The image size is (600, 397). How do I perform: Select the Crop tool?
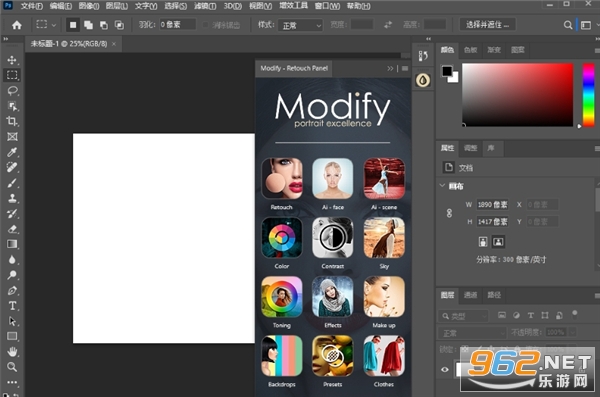pos(12,121)
